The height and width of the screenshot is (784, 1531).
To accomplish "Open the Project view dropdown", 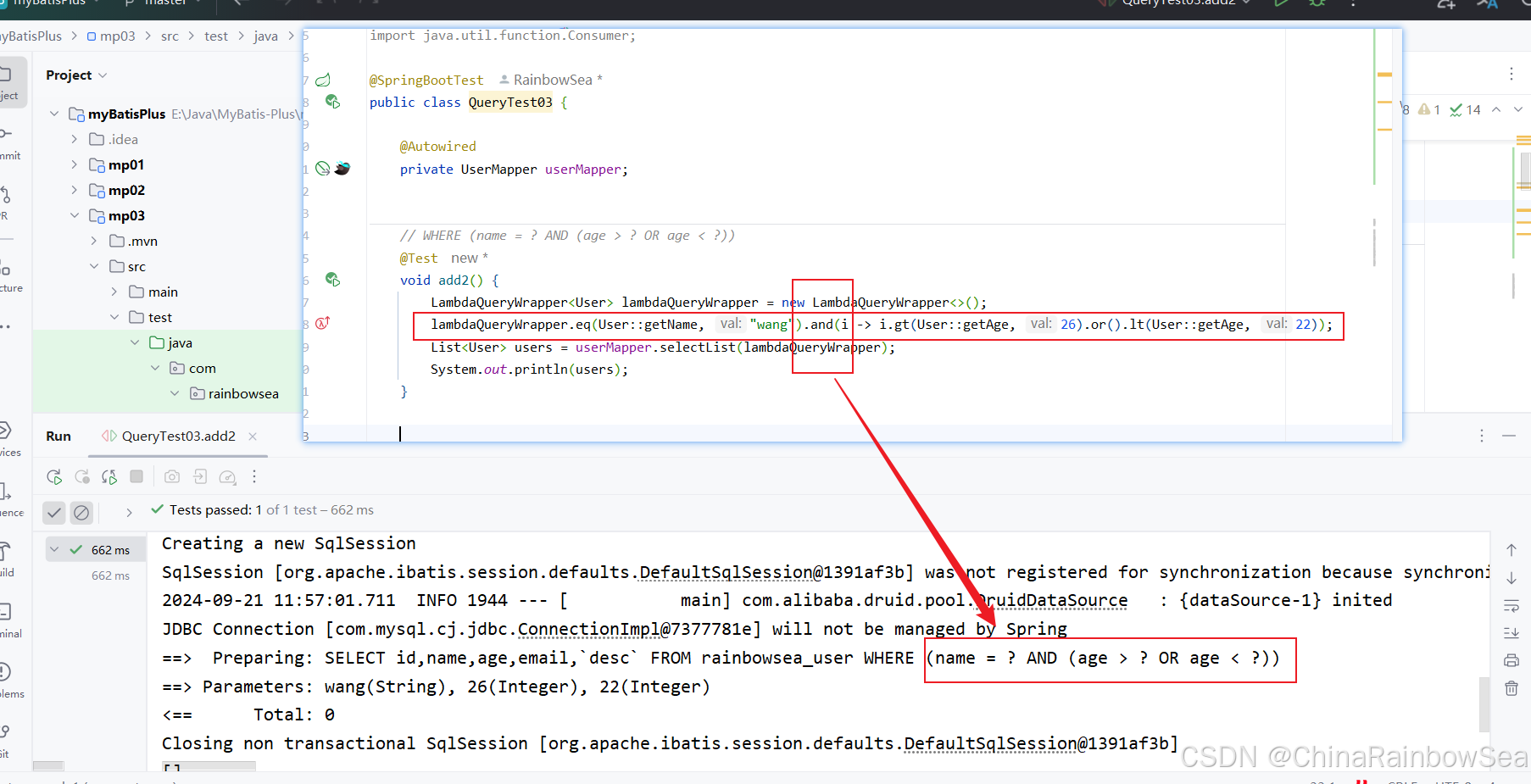I will pos(77,75).
